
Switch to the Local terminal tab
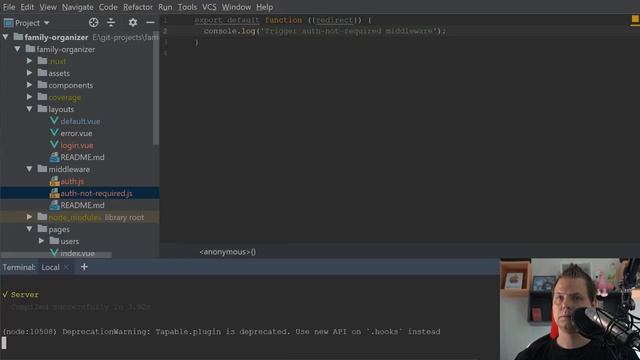click(x=50, y=267)
